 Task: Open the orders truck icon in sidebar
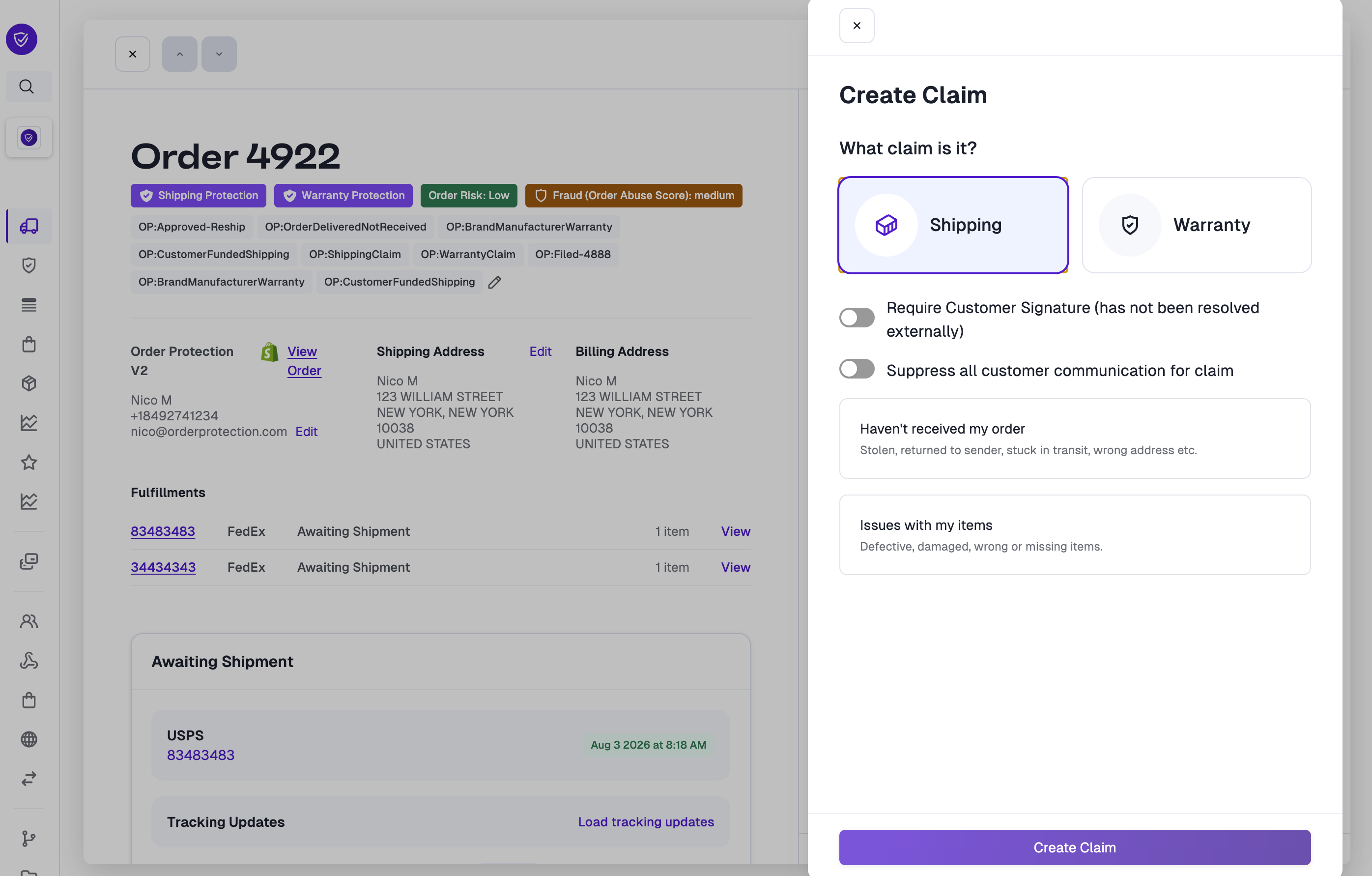tap(29, 226)
